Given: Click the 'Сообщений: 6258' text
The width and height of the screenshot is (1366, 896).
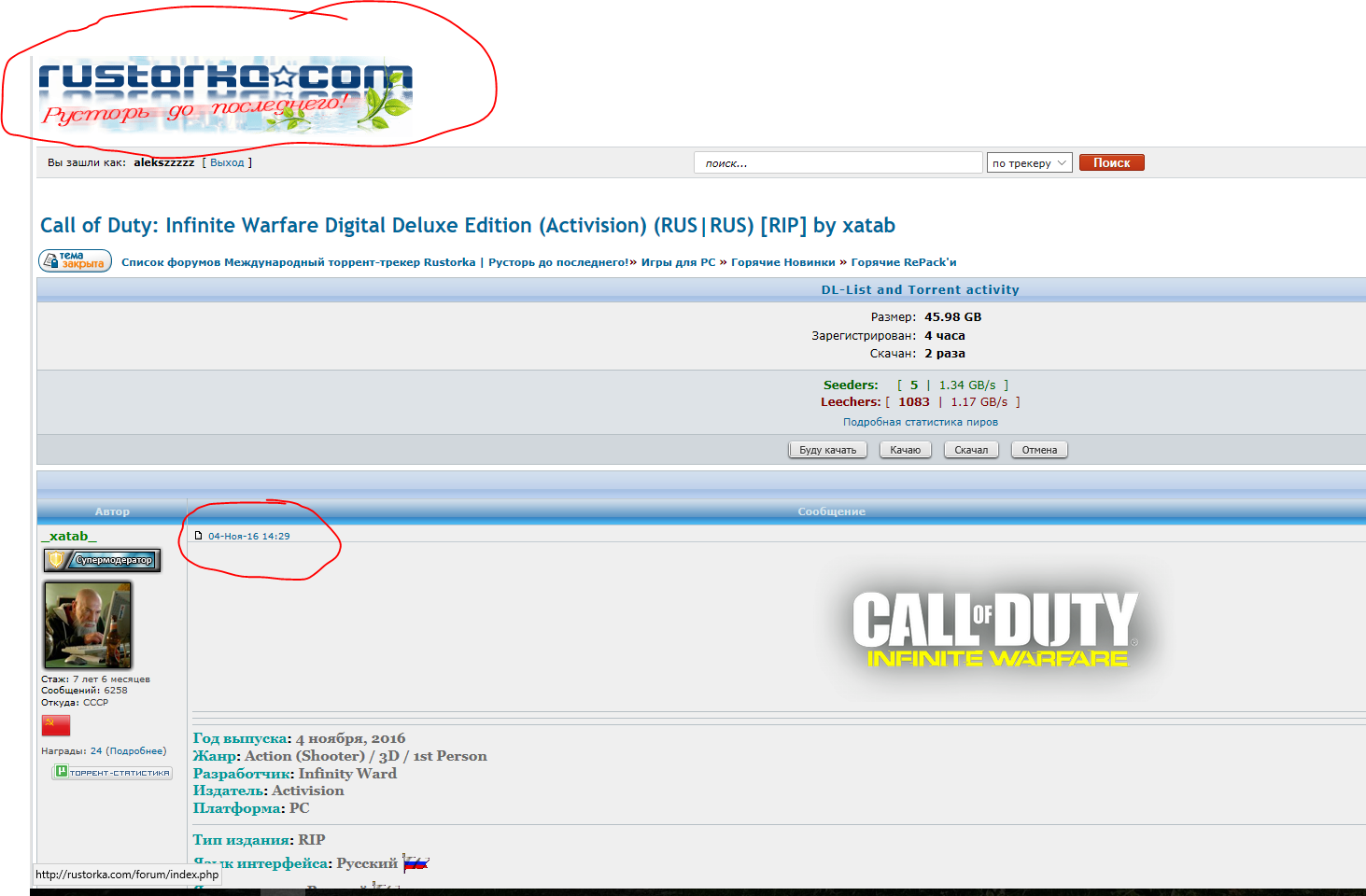Looking at the screenshot, I should 84,691.
